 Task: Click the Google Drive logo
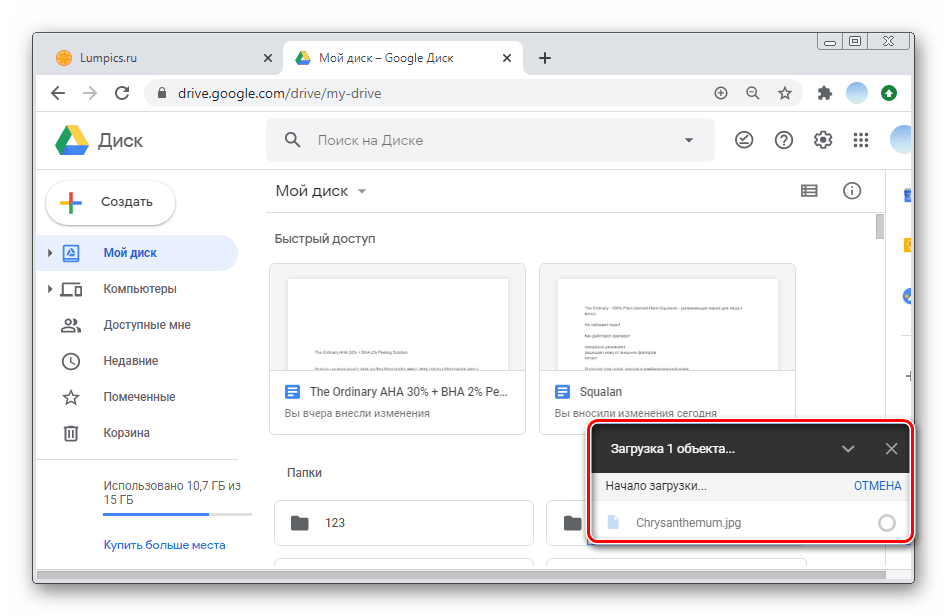click(x=72, y=140)
